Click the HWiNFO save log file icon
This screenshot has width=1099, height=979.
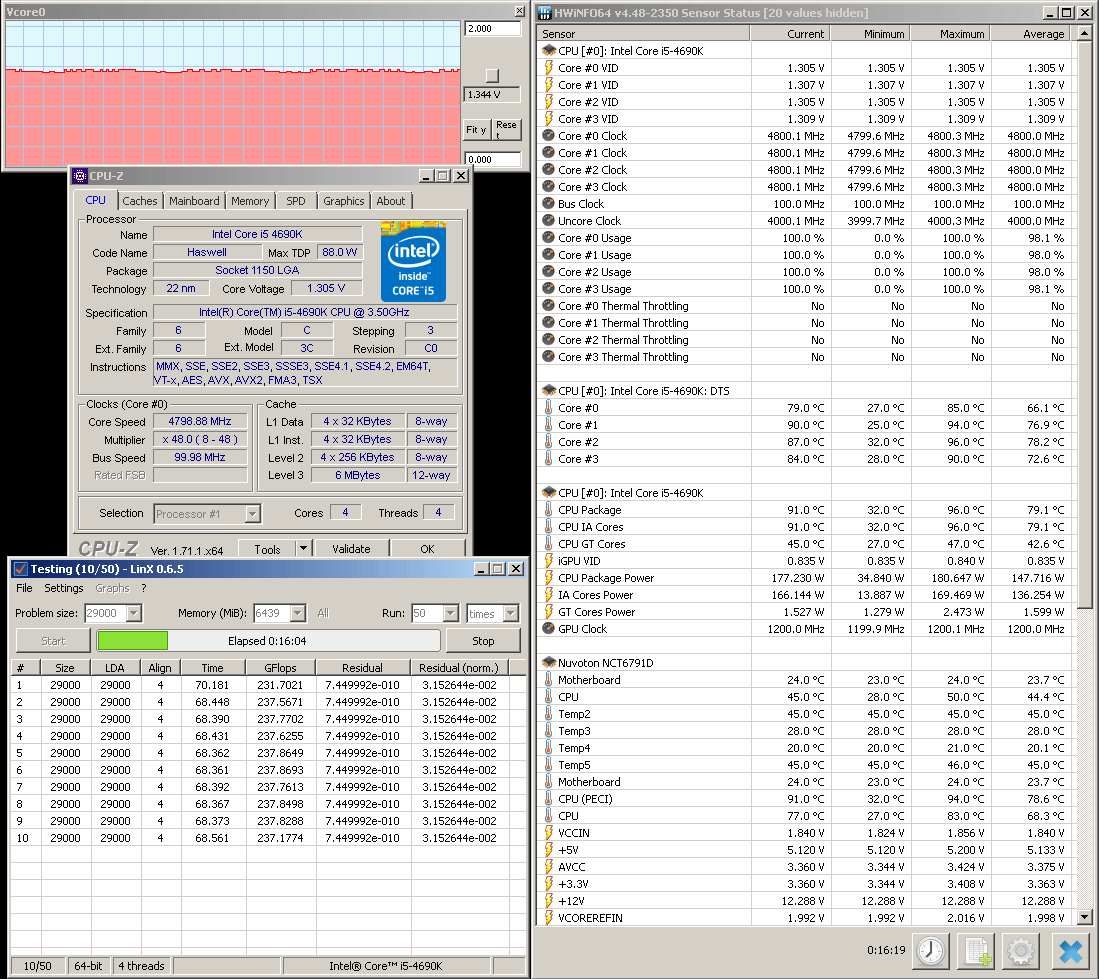click(976, 951)
